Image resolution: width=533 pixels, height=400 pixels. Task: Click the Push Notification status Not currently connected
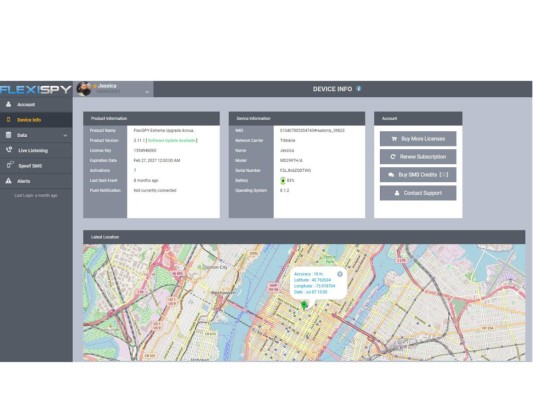coord(155,190)
